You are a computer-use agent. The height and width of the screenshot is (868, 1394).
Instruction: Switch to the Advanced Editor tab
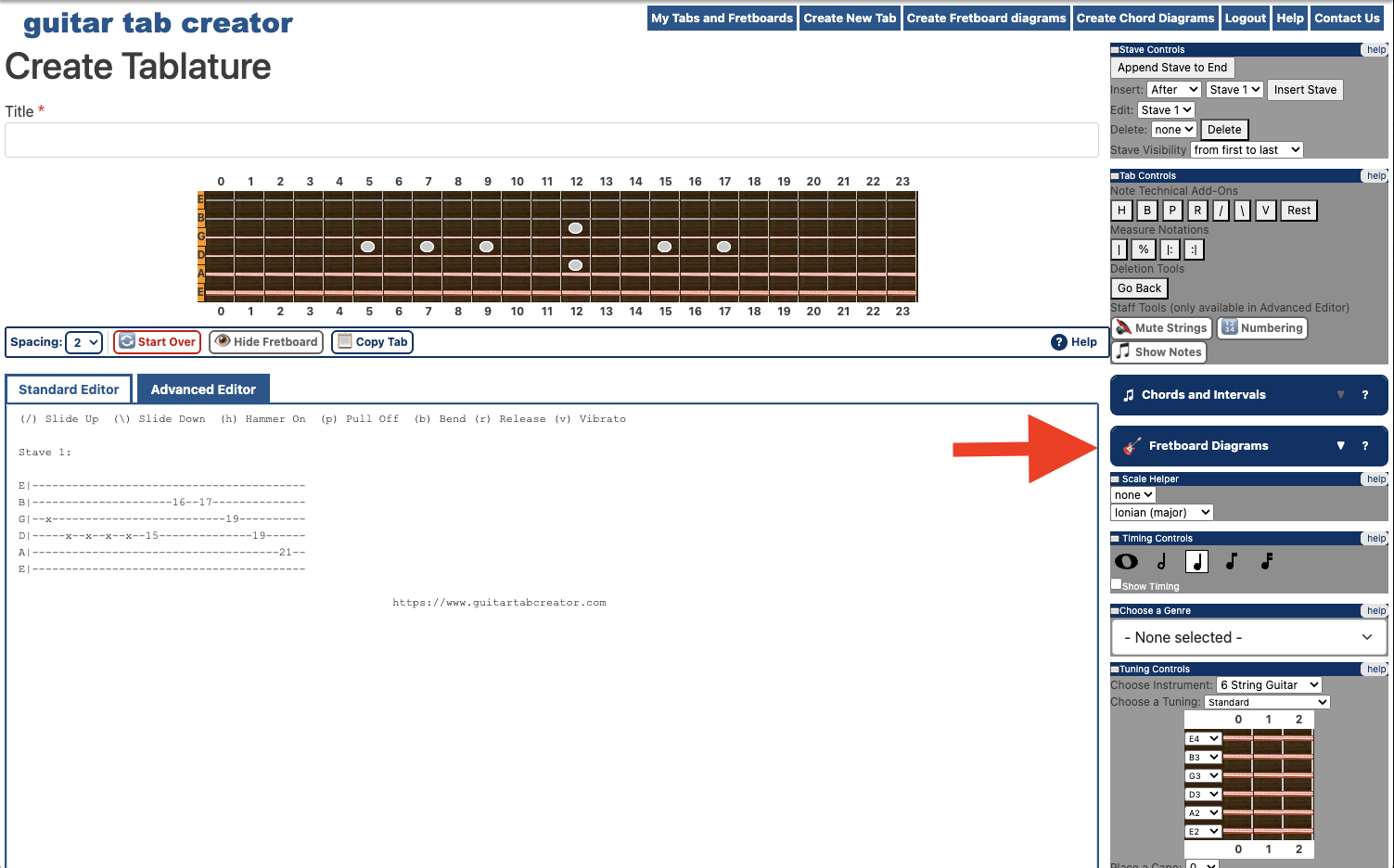point(203,389)
